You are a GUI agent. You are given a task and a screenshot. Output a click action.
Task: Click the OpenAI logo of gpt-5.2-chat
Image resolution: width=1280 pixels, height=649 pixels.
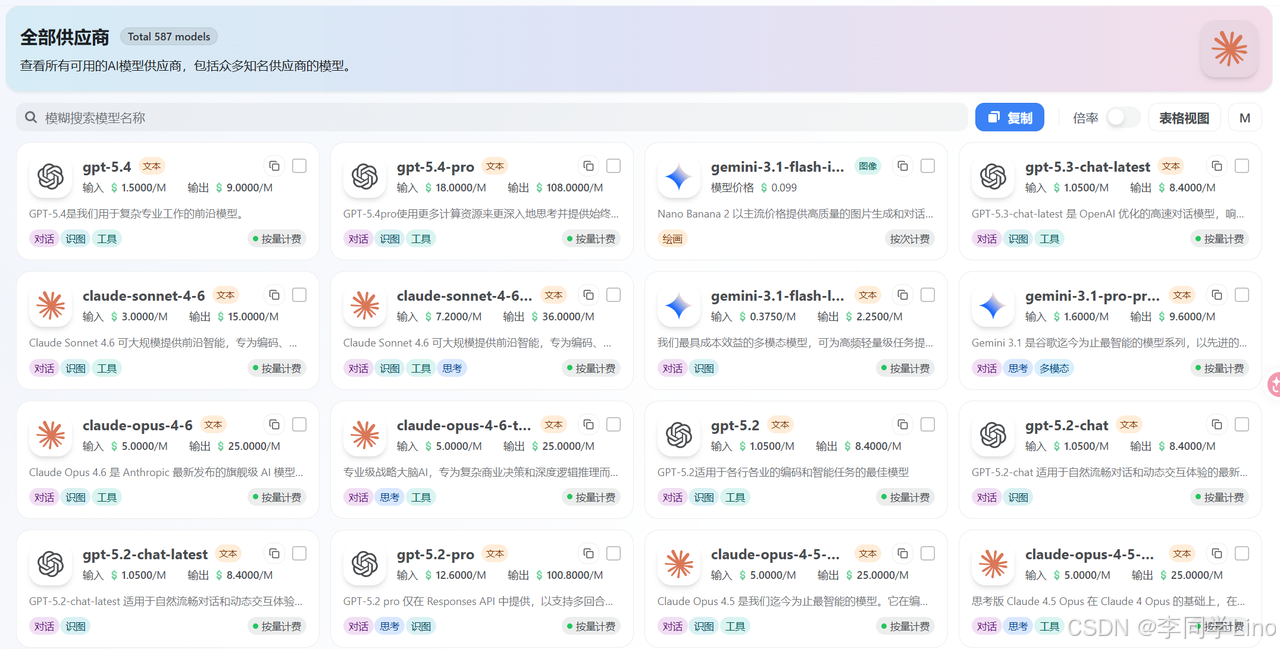pyautogui.click(x=992, y=435)
